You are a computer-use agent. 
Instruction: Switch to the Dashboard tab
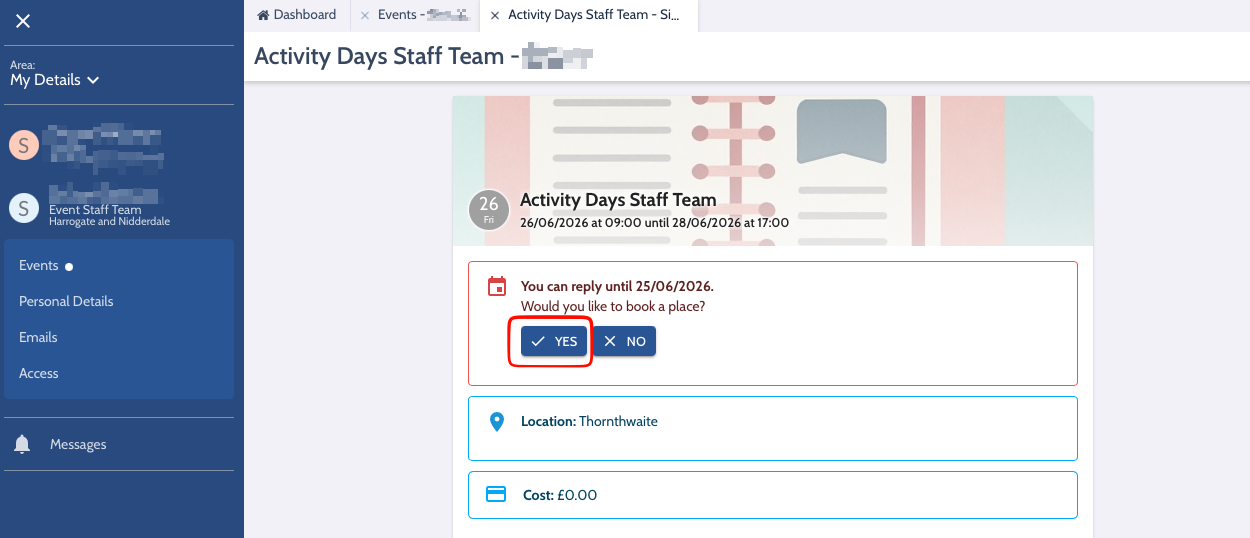297,15
